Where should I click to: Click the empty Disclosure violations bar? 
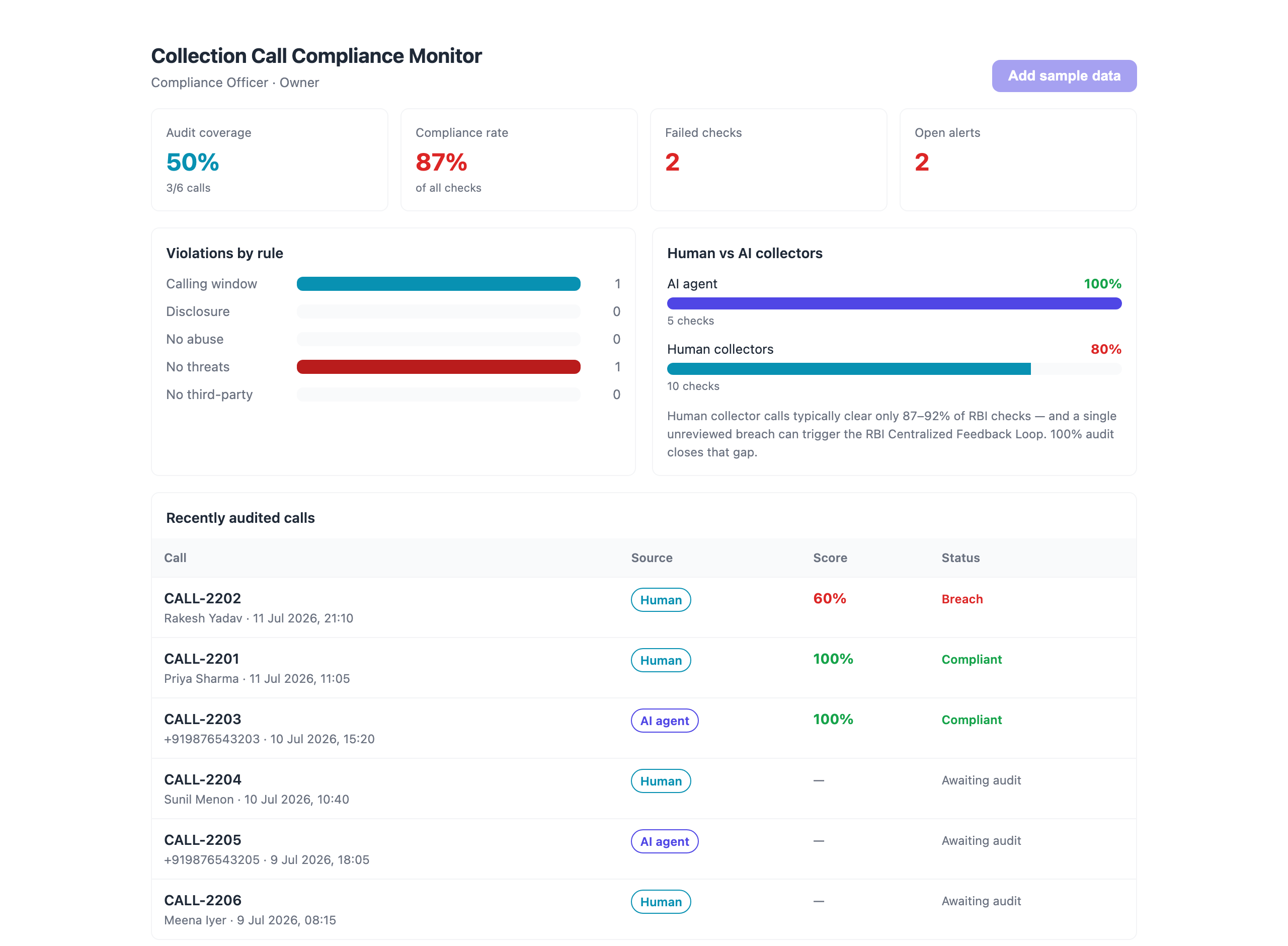tap(438, 311)
